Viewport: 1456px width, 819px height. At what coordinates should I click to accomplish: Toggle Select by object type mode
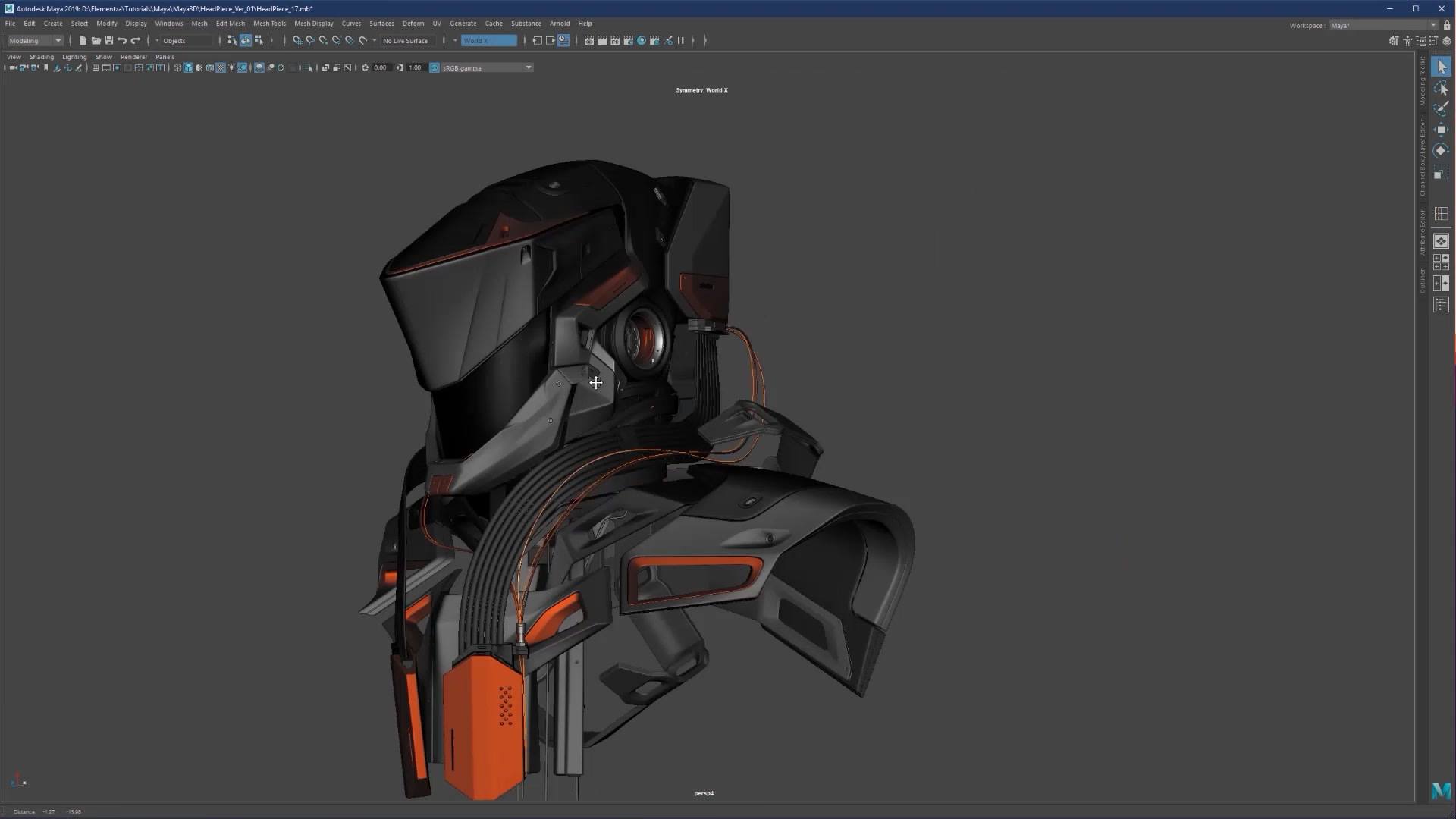click(x=246, y=41)
